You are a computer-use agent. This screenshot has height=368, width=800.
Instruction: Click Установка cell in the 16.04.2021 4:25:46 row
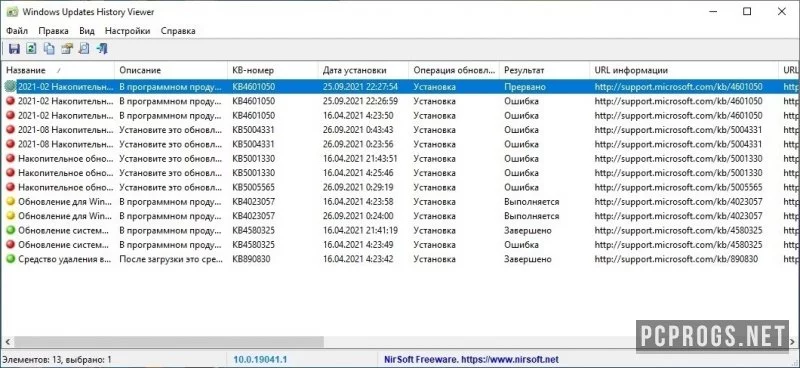point(435,173)
